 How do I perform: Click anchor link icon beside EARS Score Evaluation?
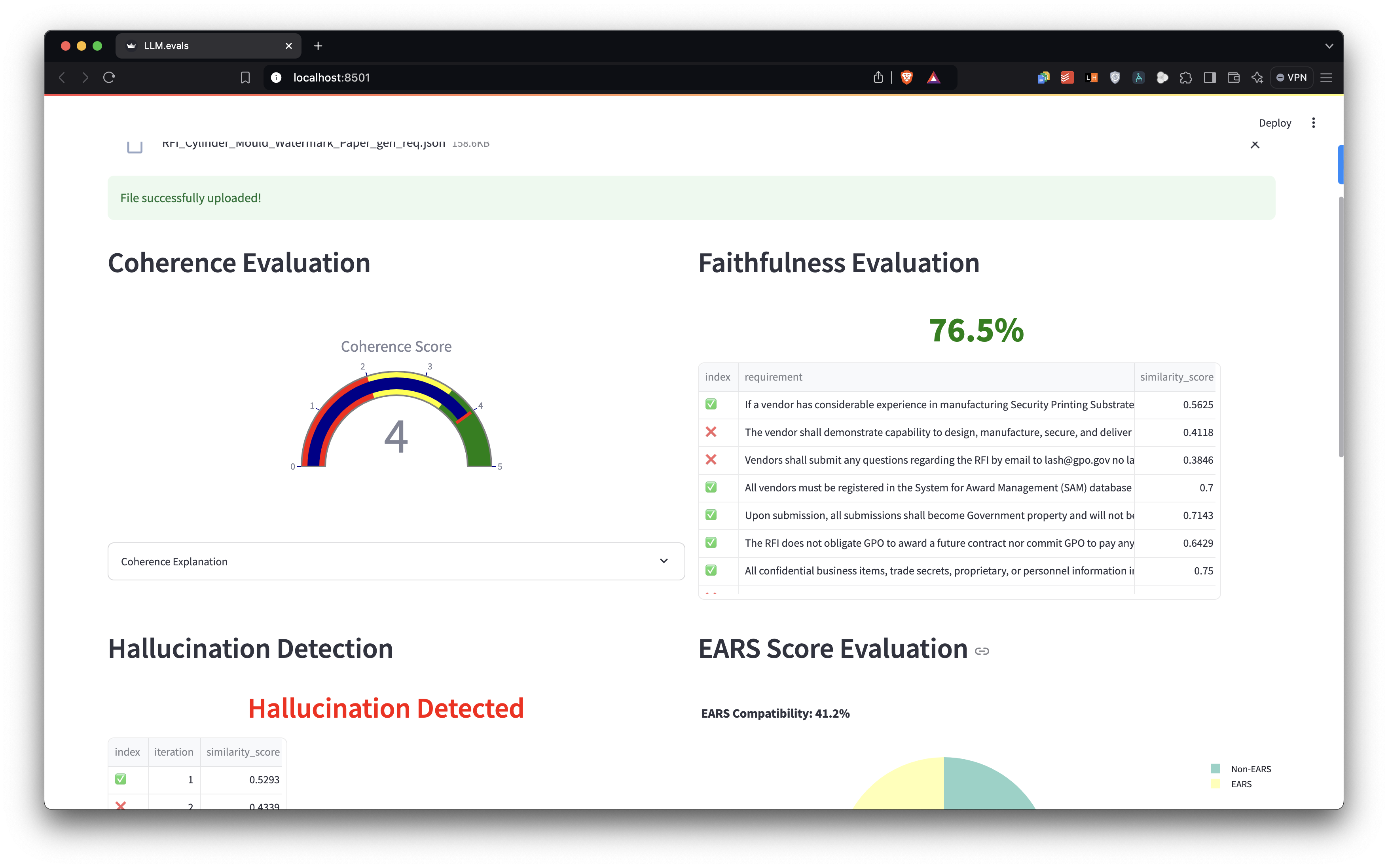982,651
